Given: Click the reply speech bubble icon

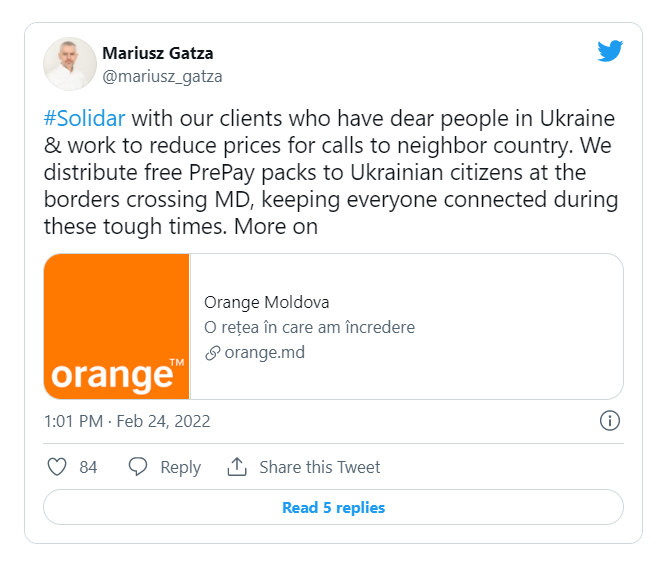Looking at the screenshot, I should (x=138, y=467).
